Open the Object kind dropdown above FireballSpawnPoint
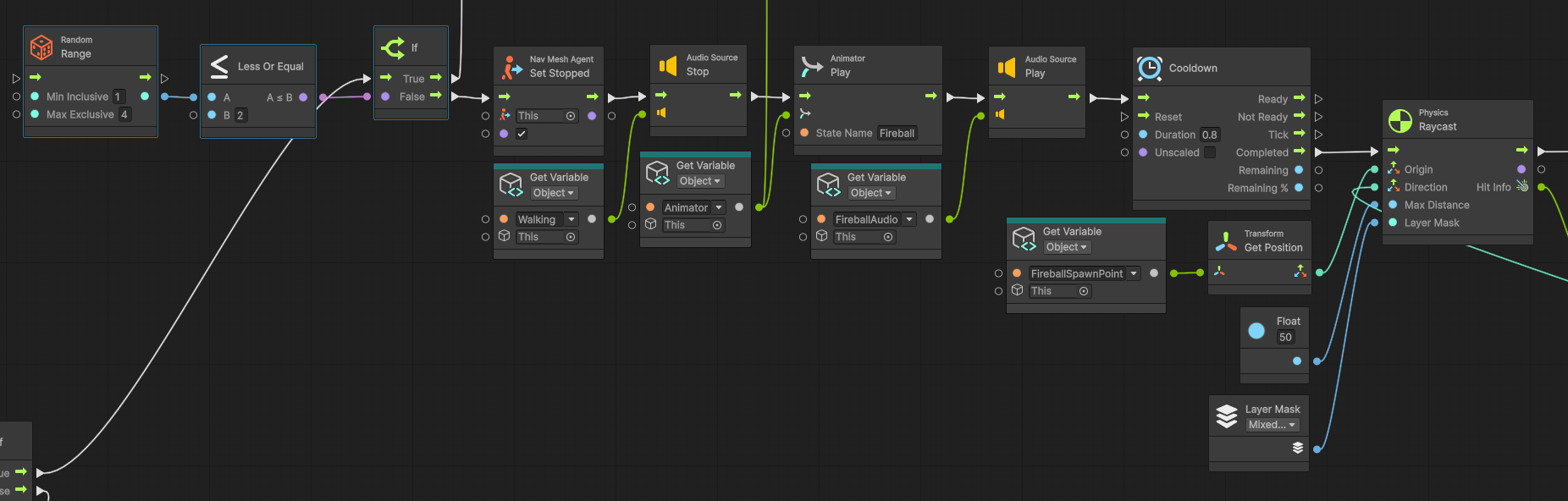This screenshot has width=1568, height=501. 1067,247
